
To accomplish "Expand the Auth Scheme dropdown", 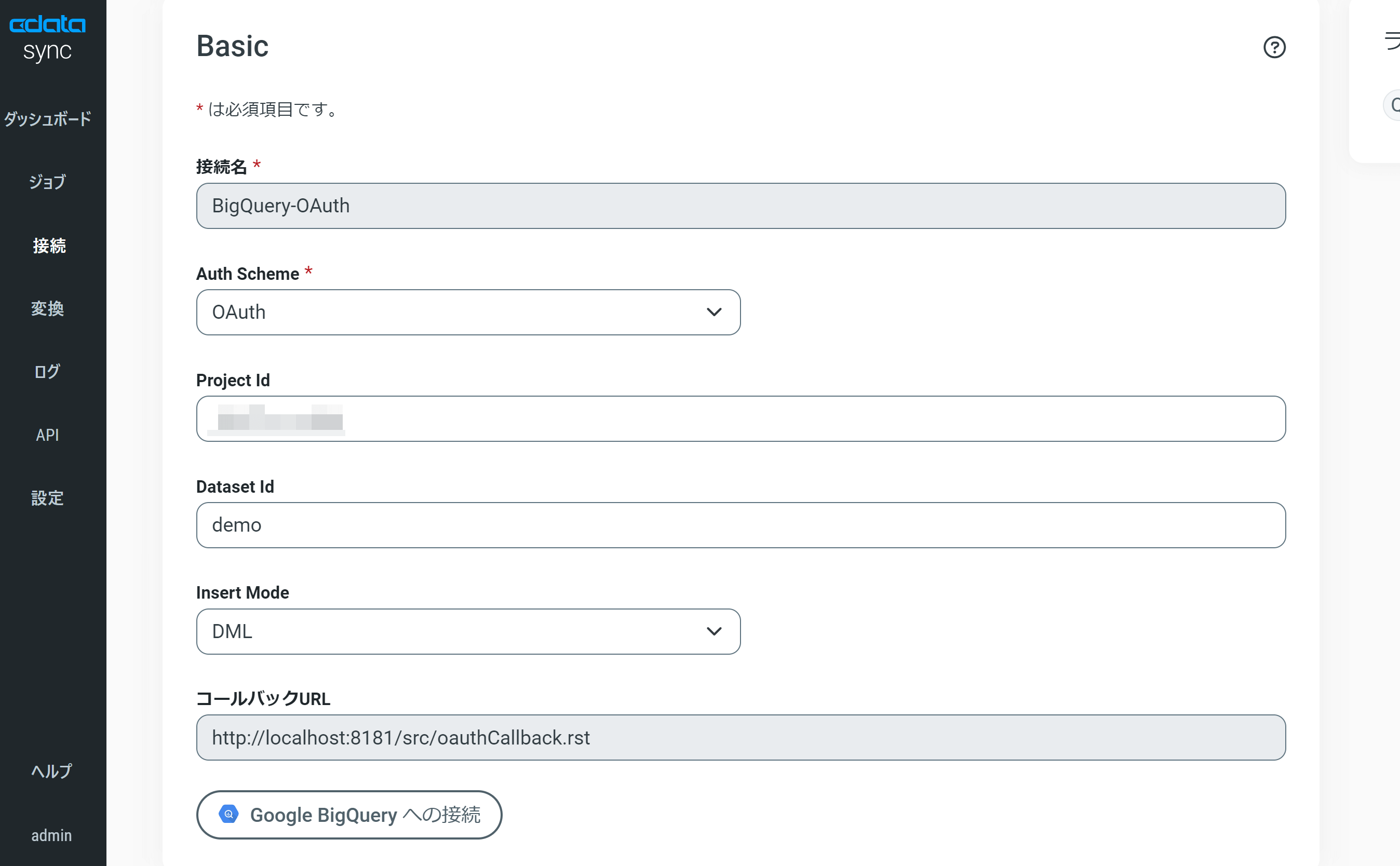I will tap(467, 312).
